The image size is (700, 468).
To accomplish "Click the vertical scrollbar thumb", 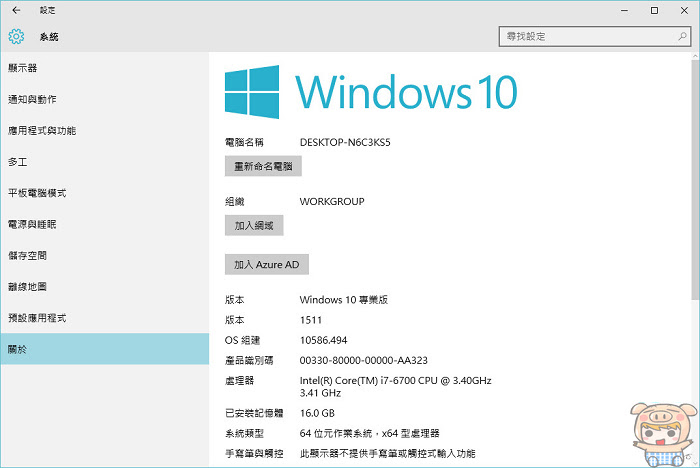I will (x=695, y=179).
